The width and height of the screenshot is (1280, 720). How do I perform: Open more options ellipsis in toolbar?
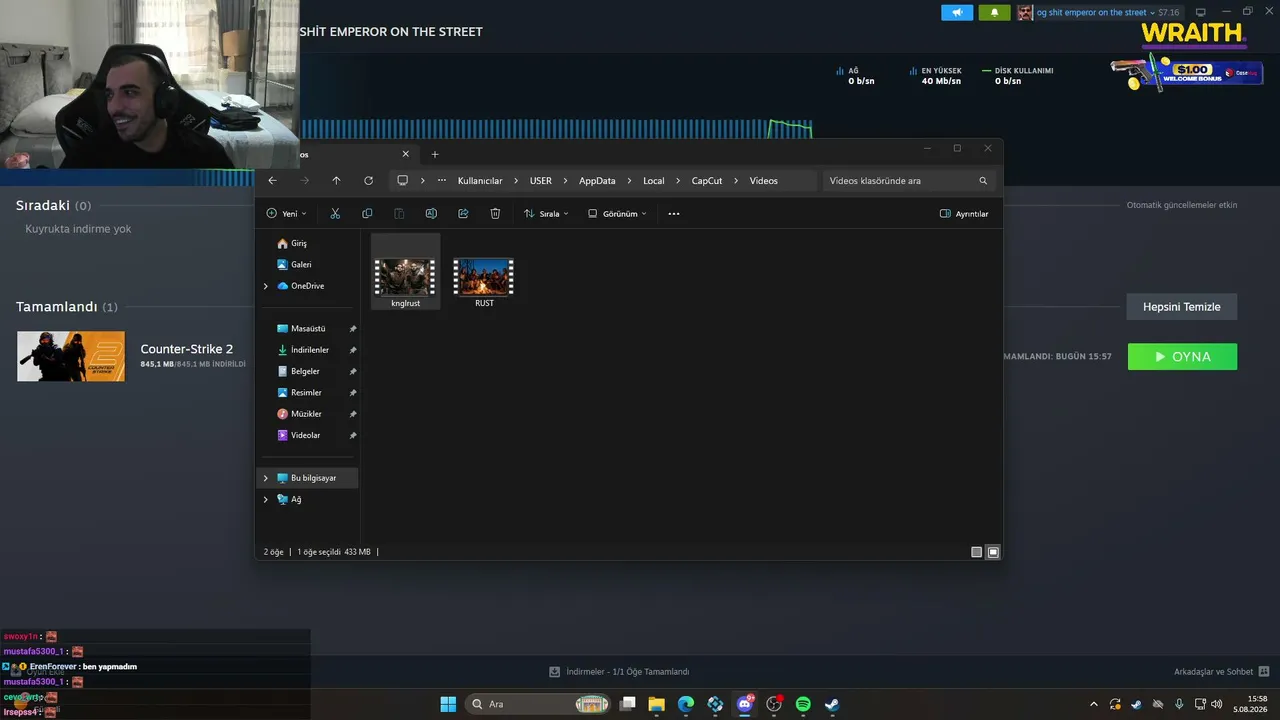click(x=674, y=214)
